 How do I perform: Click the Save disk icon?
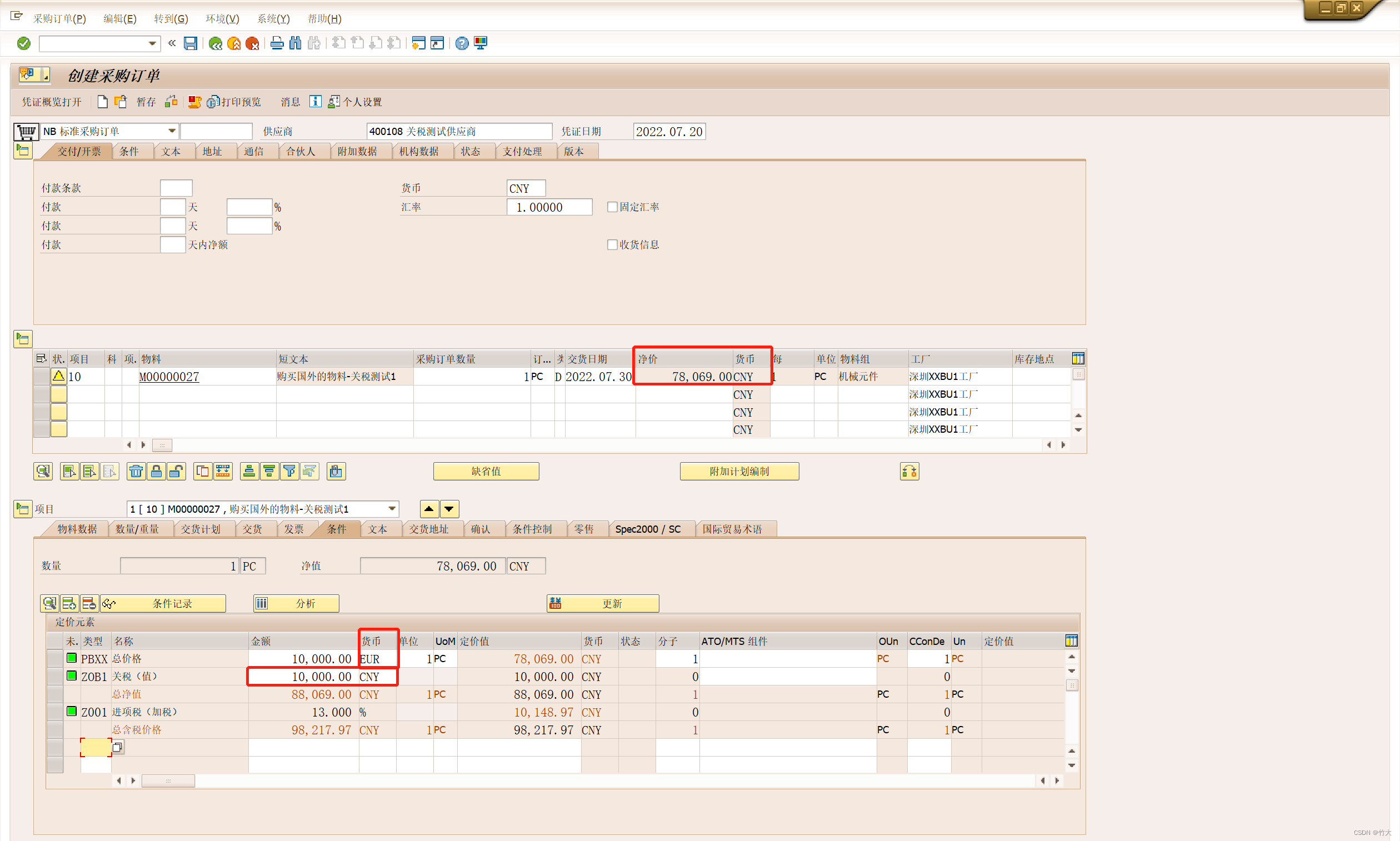click(191, 43)
